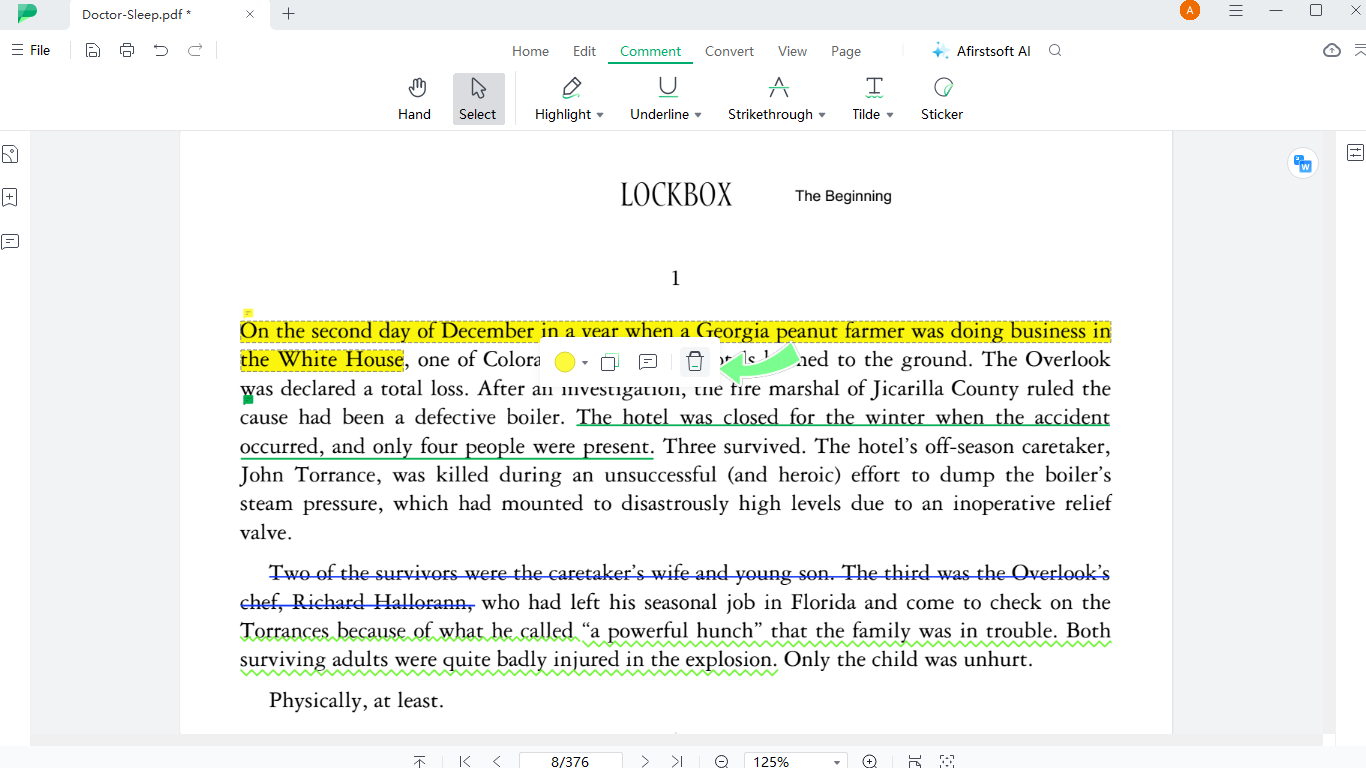Open the expand menu icon at the far right of the toolbar
Screen dimensions: 1366x768
pyautogui.click(x=1359, y=50)
